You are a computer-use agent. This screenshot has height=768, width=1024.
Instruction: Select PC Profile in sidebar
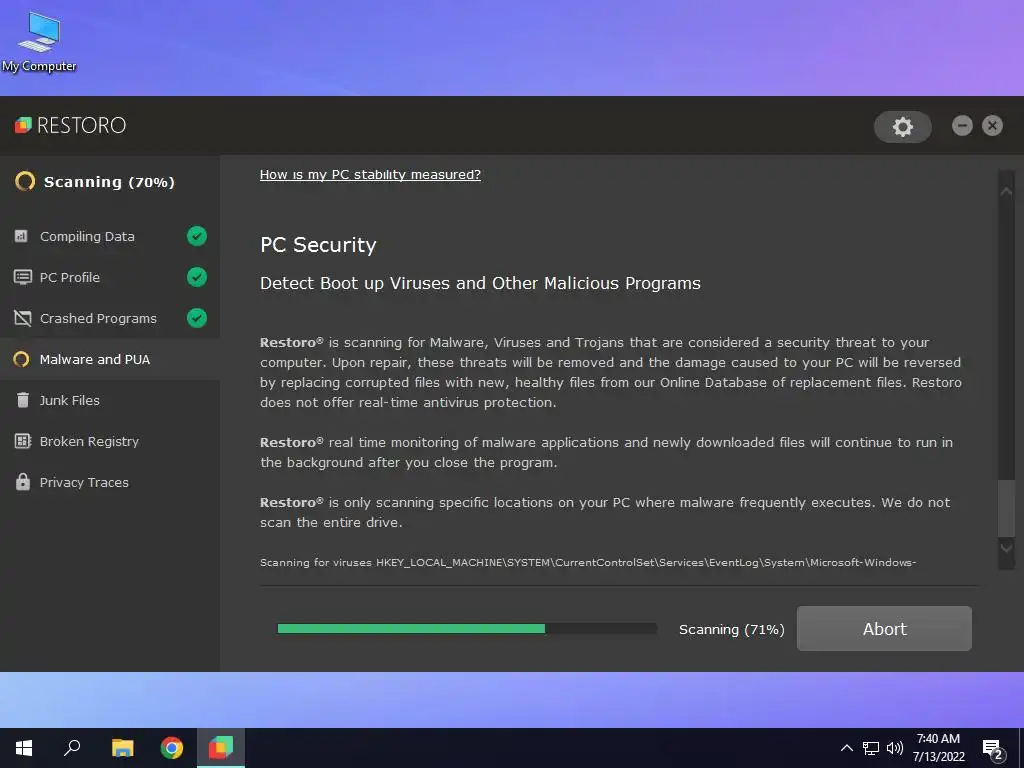point(110,278)
